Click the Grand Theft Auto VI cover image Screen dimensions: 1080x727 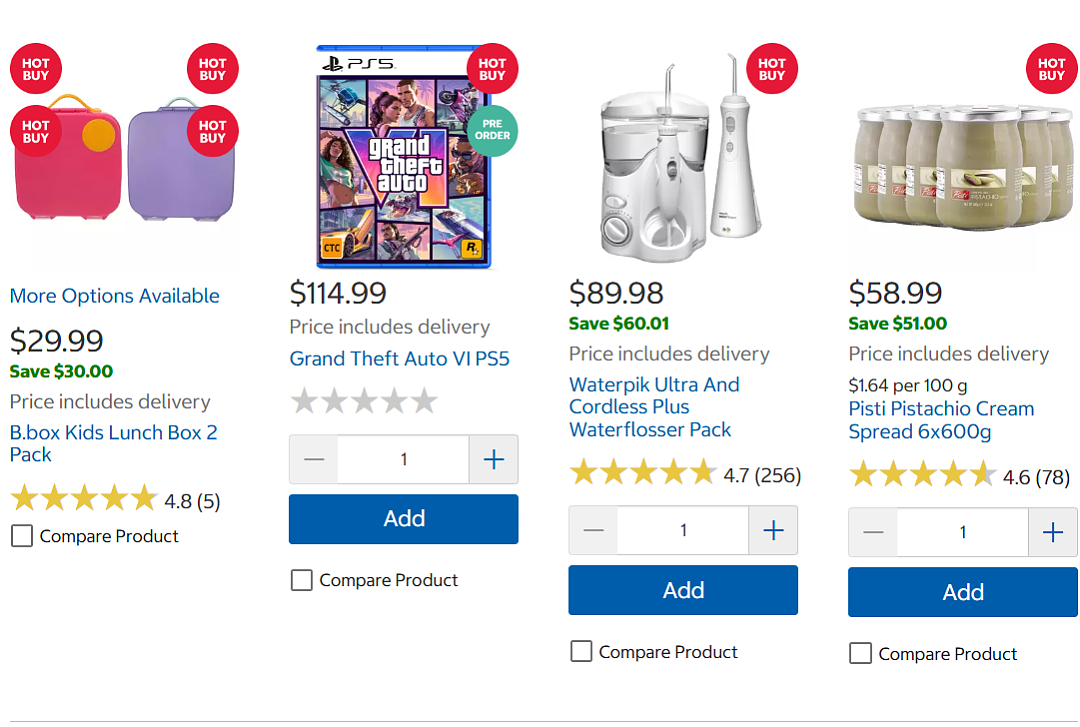point(404,157)
